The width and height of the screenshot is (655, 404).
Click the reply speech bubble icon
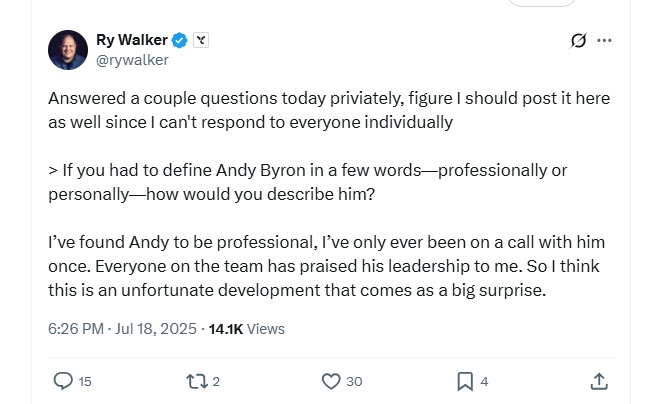[x=62, y=381]
